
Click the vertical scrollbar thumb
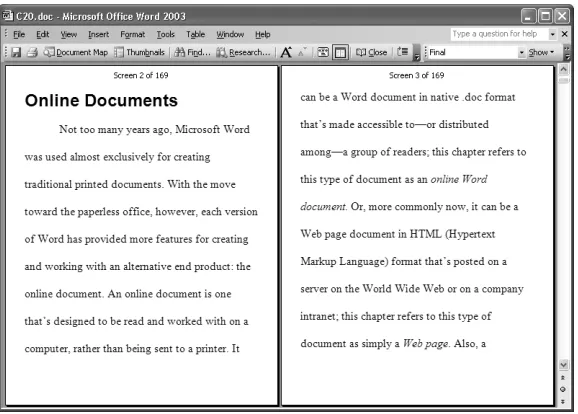[x=563, y=80]
